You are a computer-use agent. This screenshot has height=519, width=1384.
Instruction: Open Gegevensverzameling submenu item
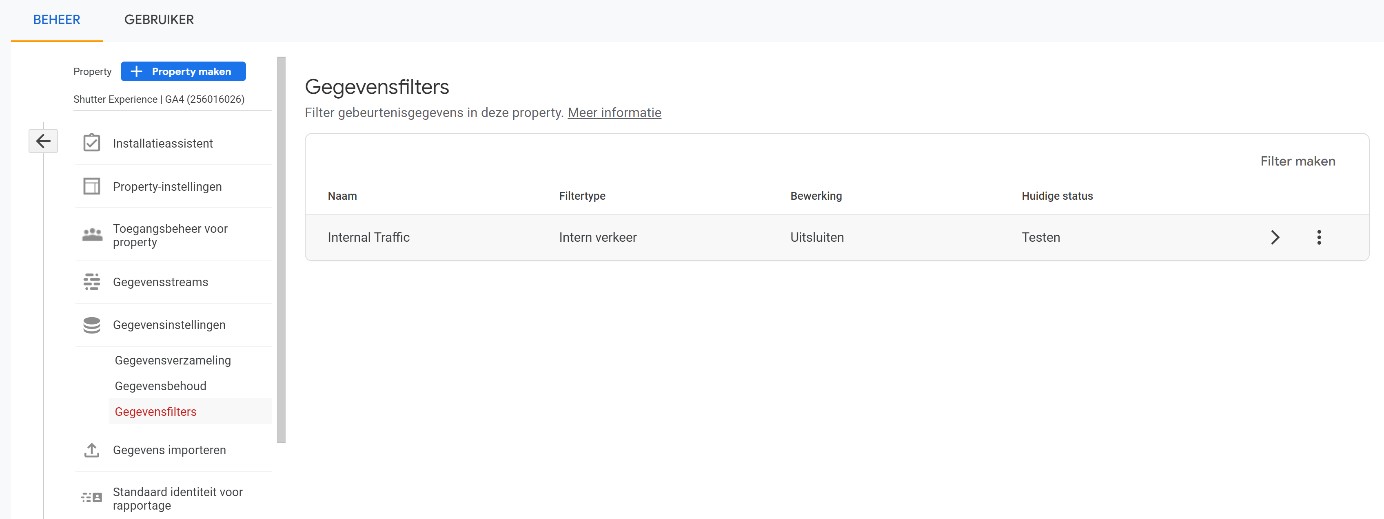[173, 360]
